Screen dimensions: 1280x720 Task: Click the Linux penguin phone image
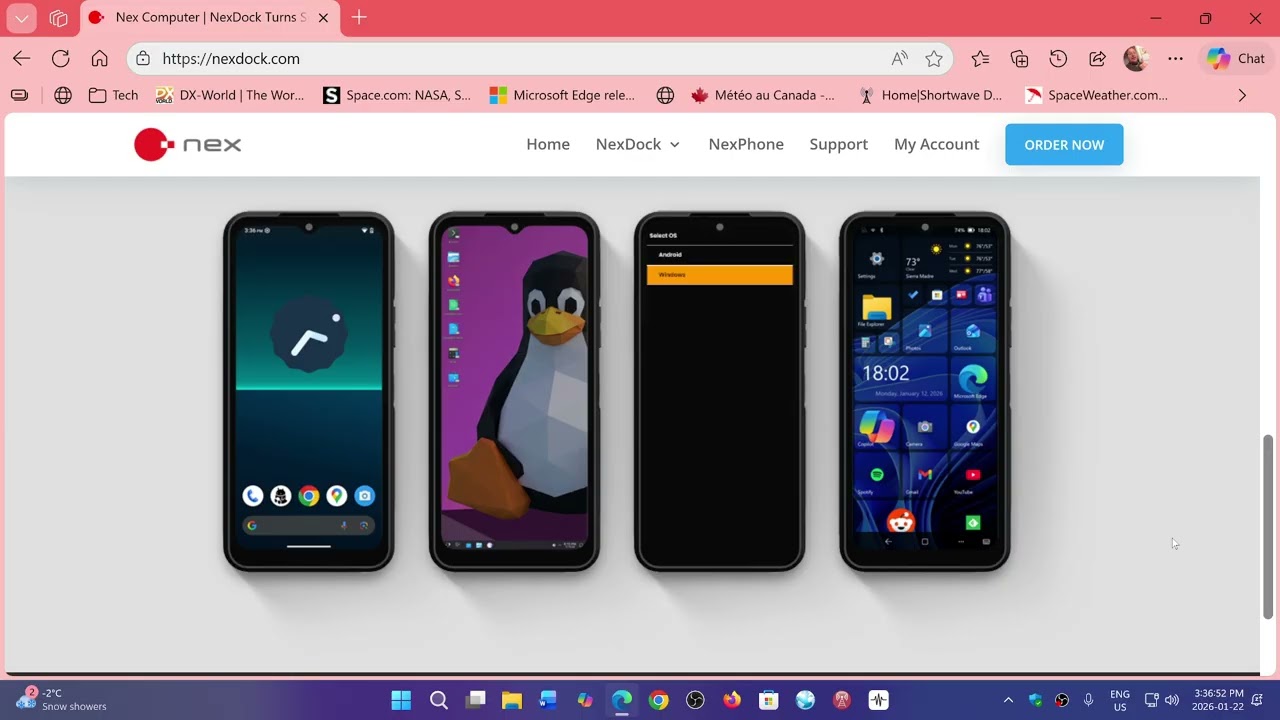(514, 392)
